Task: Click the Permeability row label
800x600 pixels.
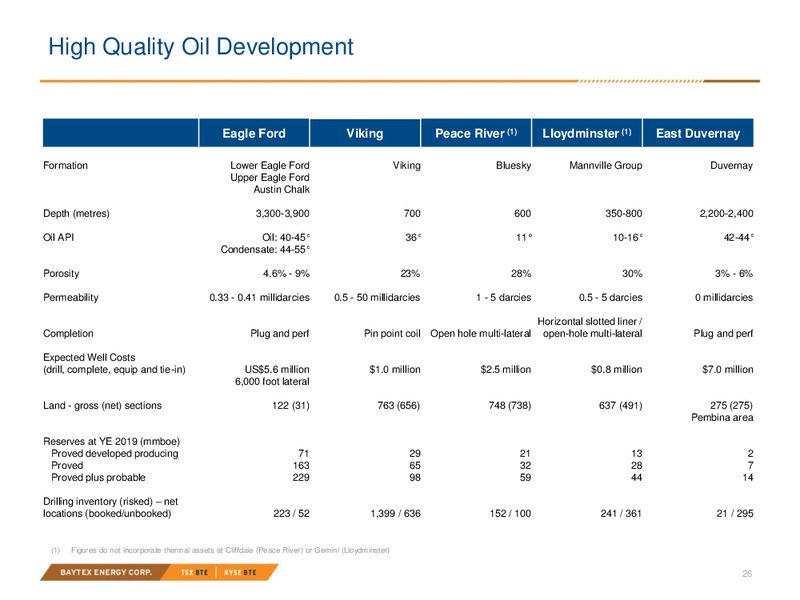Action: (x=70, y=297)
